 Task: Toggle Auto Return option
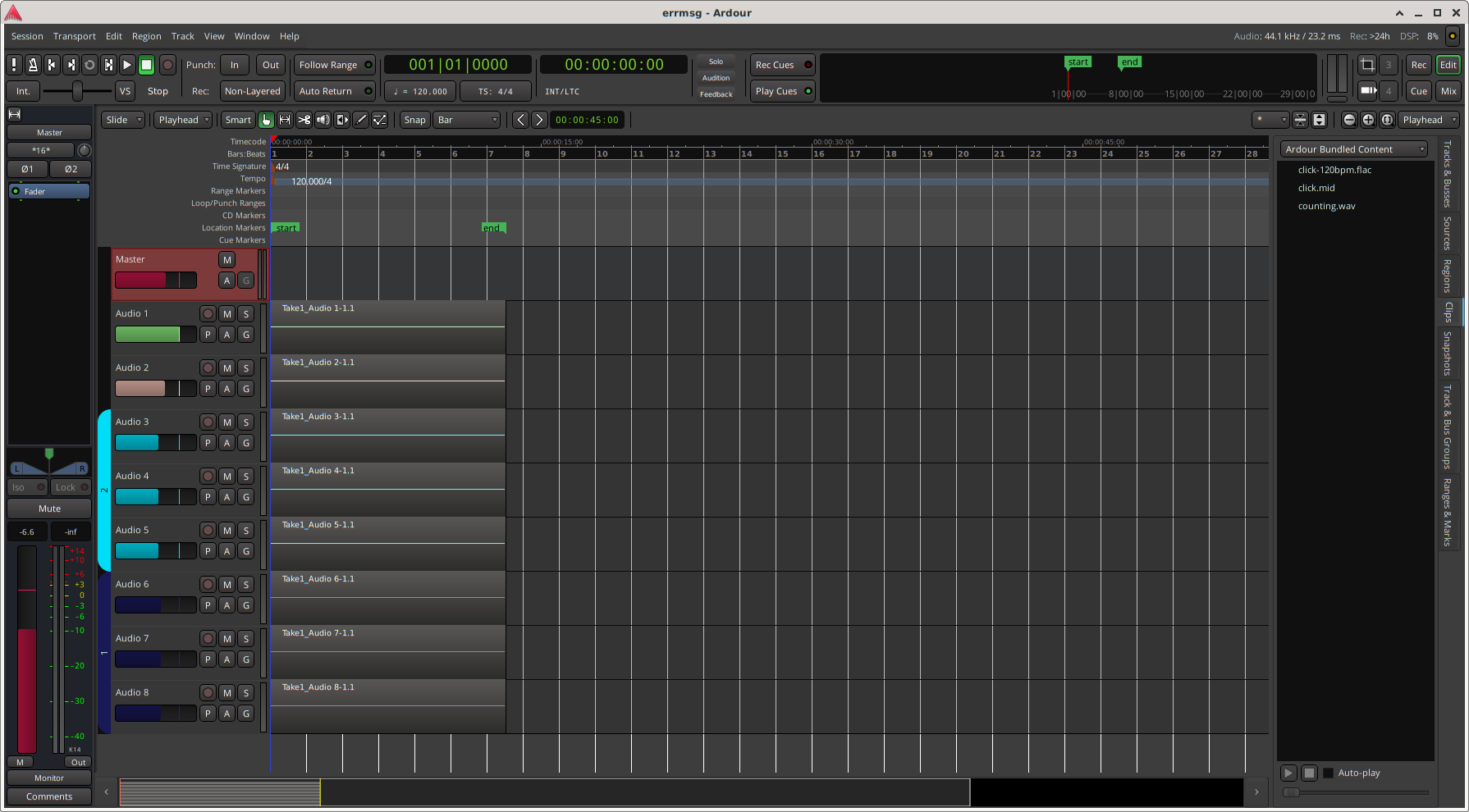[x=334, y=91]
